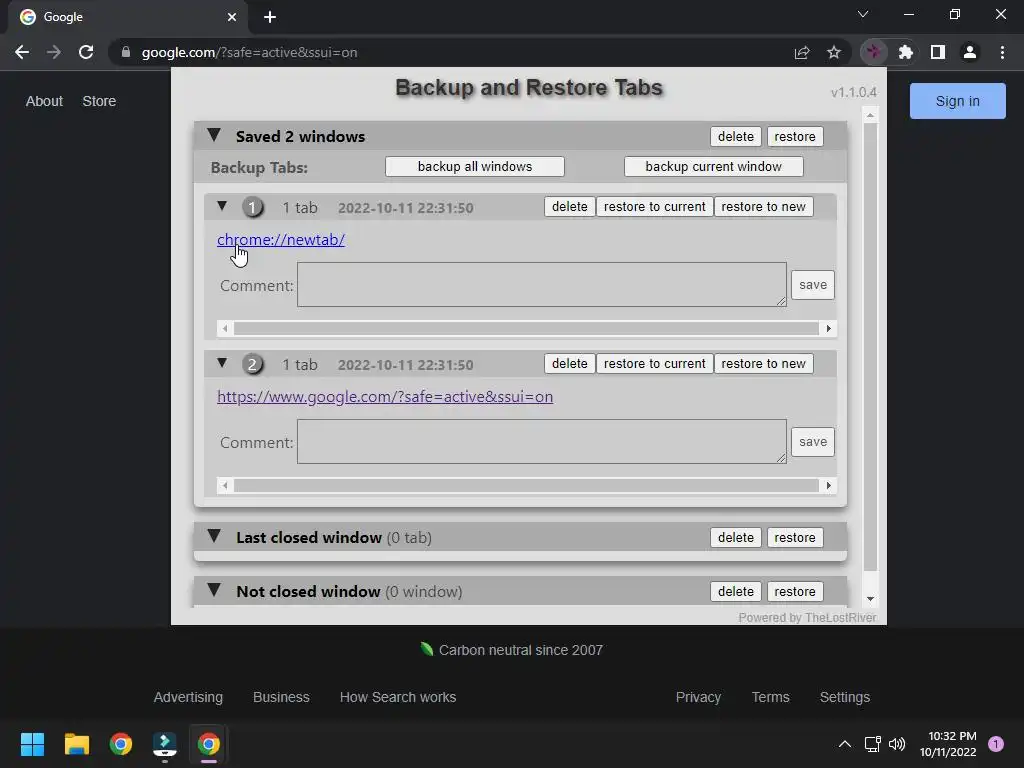Click the address bar URL
Screen dimensions: 1024x768
point(249,52)
